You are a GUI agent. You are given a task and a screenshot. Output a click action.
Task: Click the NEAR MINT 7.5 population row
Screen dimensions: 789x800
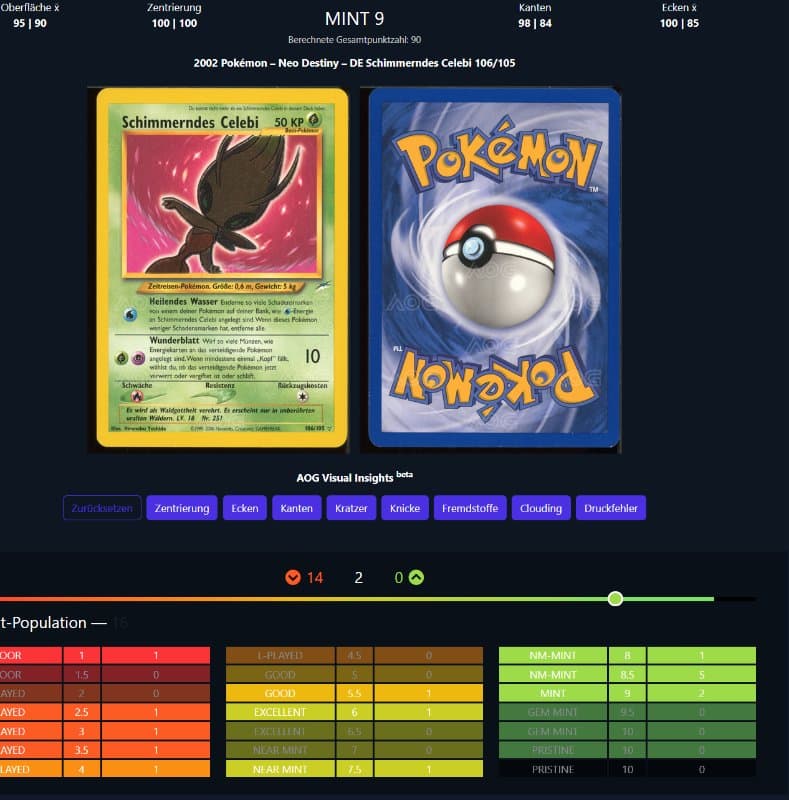(x=354, y=769)
